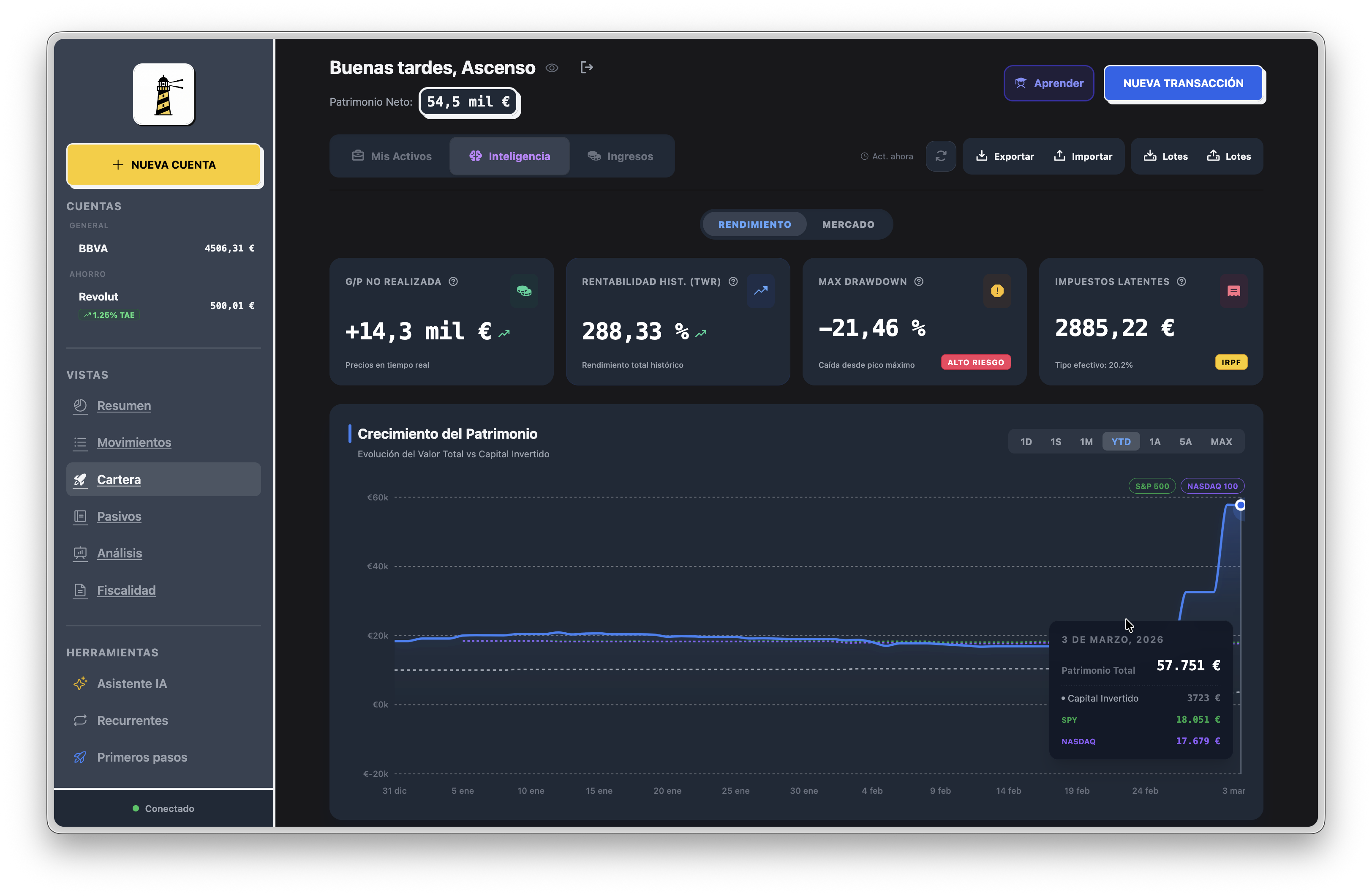Switch to the Mercado segment

point(847,224)
